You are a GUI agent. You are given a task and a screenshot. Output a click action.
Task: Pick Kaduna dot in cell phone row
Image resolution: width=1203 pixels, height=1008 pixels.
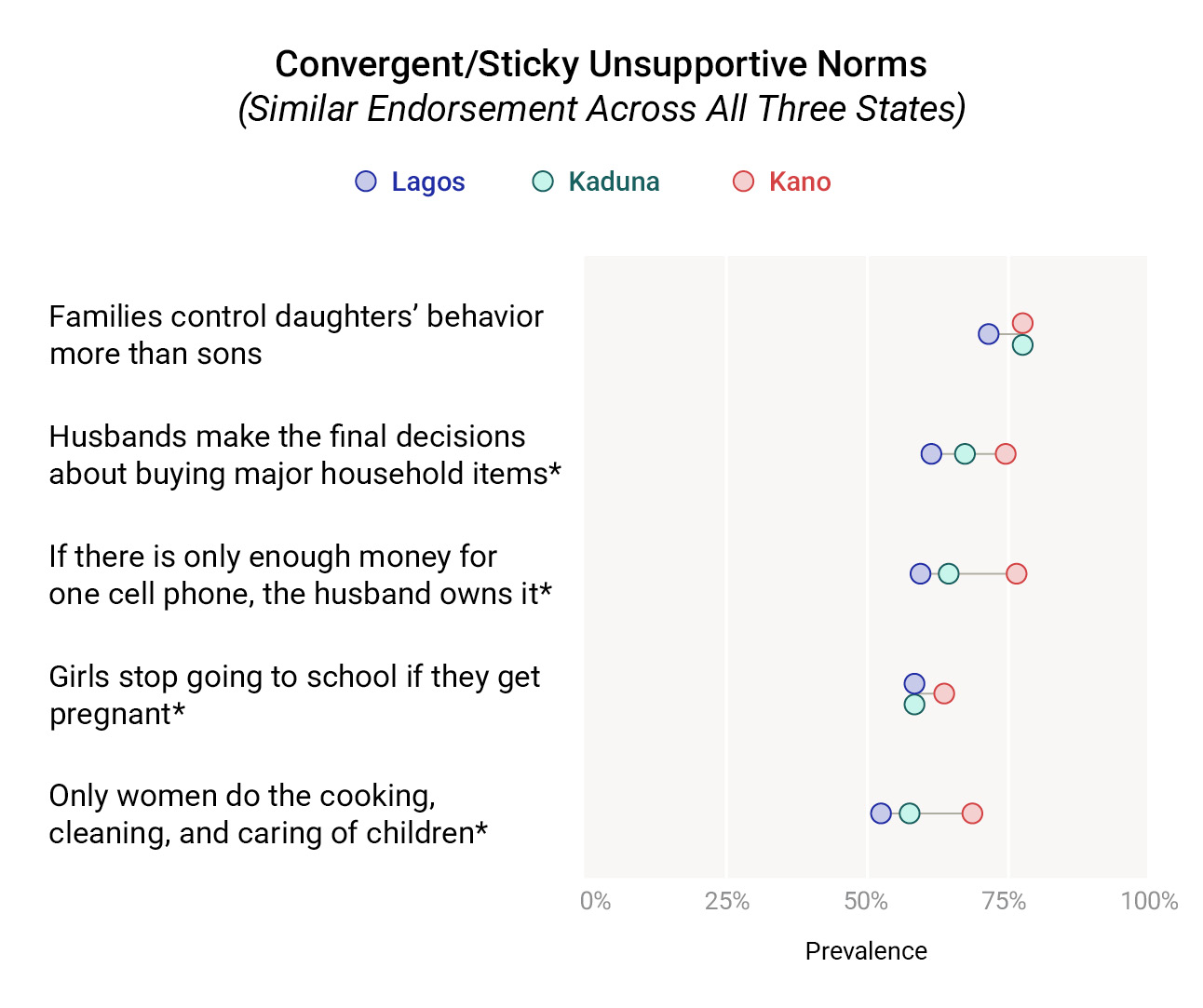(948, 573)
